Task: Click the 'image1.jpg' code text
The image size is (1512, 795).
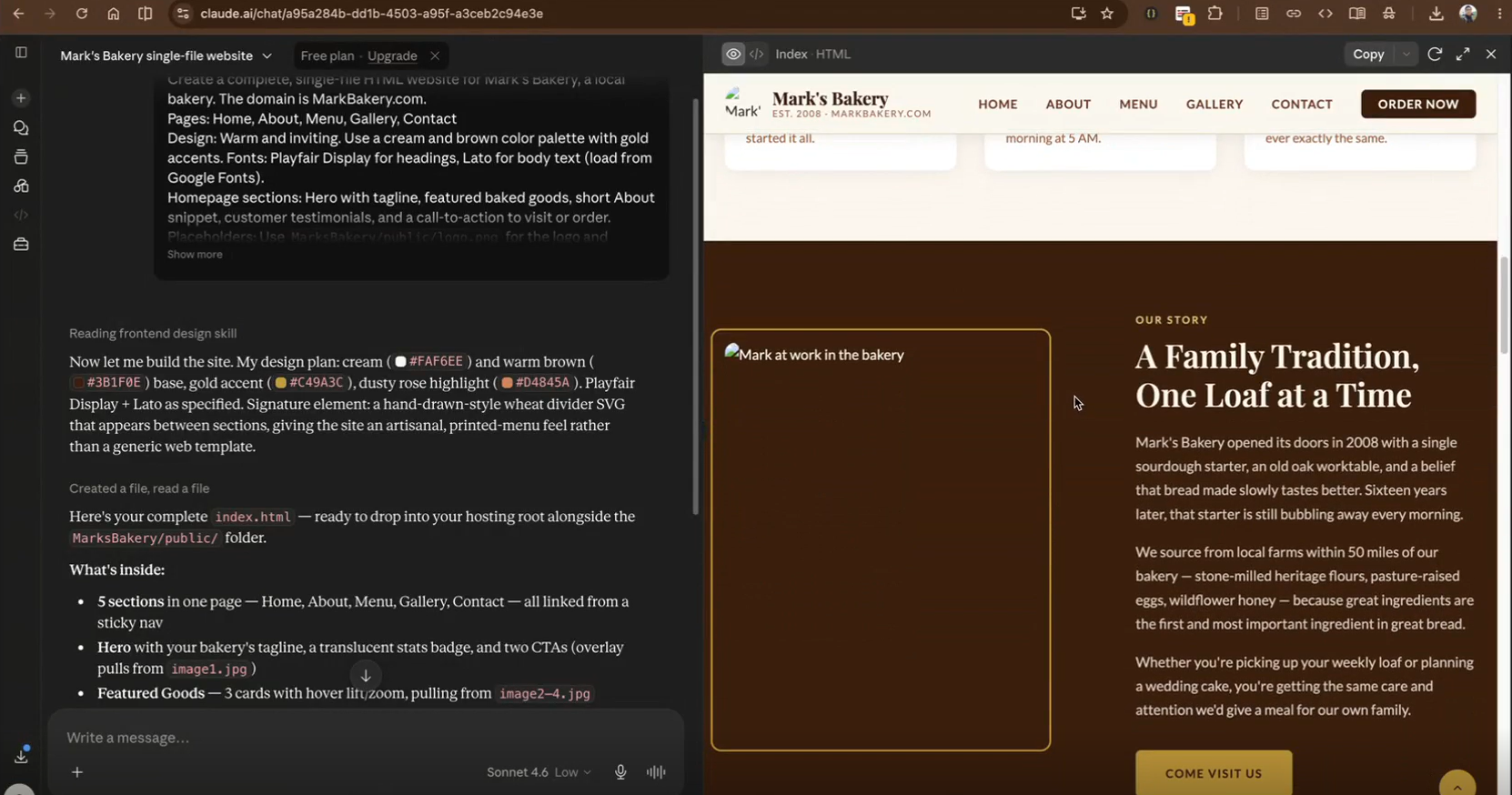Action: pos(209,669)
